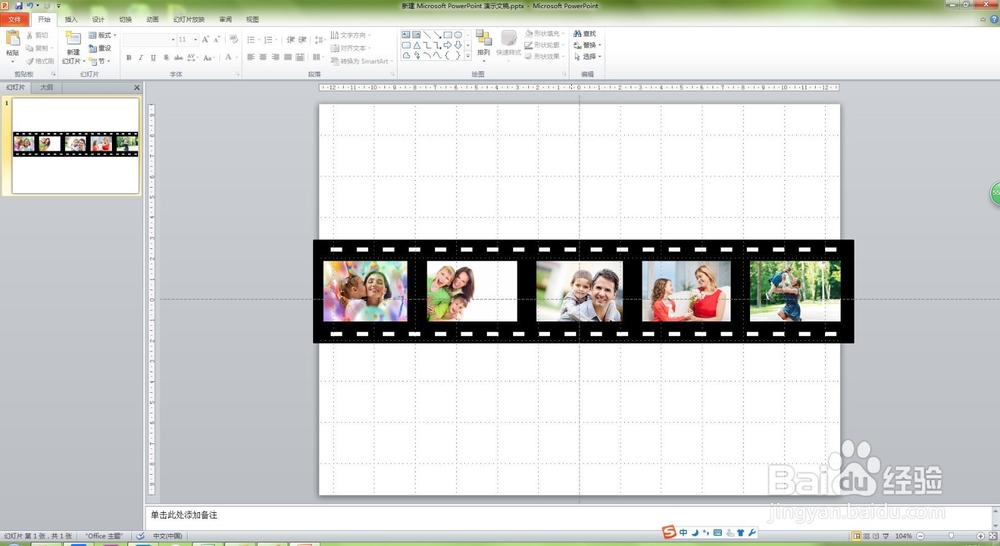This screenshot has width=1000, height=546.
Task: Open the Layout (版式) dropdown
Action: pos(103,35)
